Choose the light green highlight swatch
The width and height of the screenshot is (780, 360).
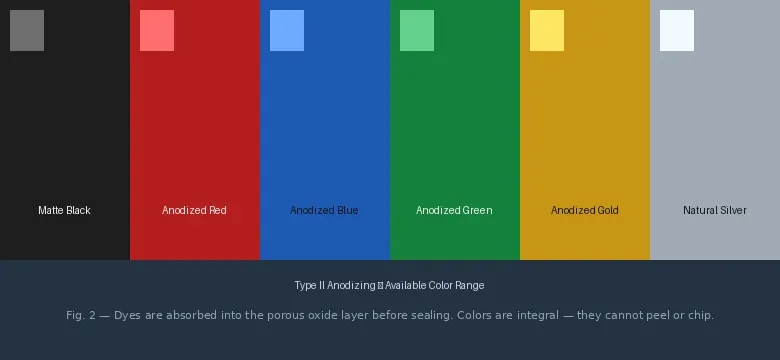click(417, 30)
